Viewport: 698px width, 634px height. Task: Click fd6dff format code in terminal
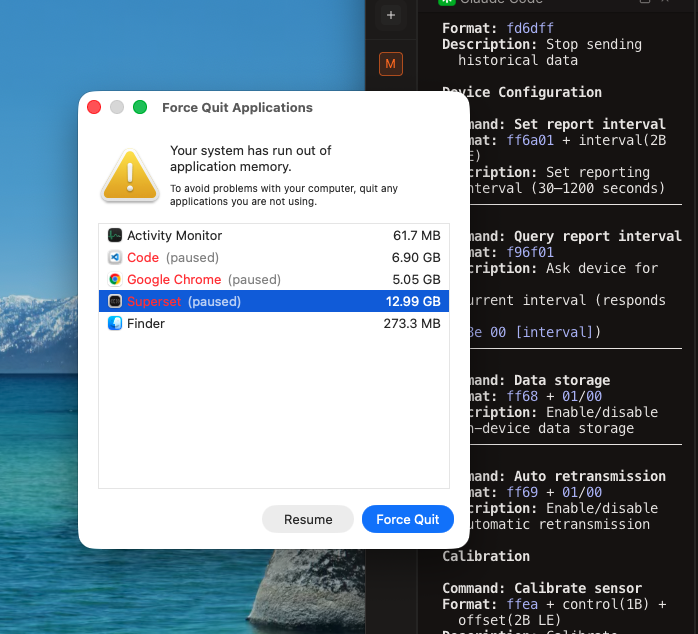(530, 28)
